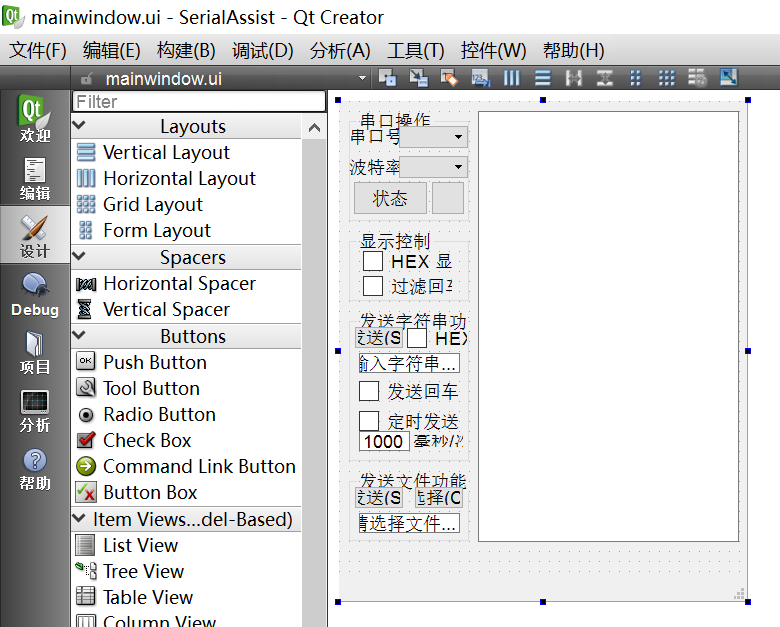Click the Break Layout toolbar icon

(697, 78)
